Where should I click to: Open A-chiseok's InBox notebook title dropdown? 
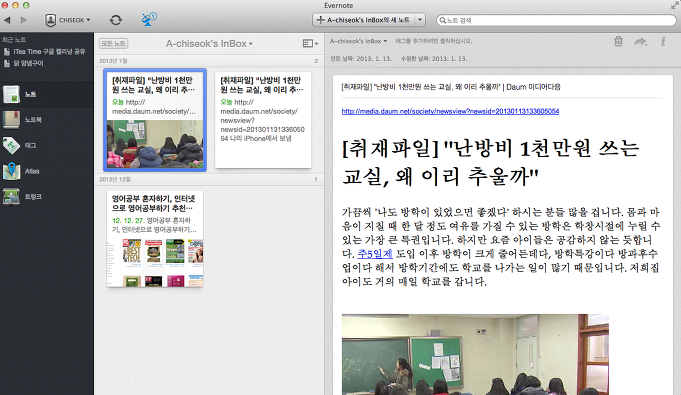pyautogui.click(x=209, y=43)
